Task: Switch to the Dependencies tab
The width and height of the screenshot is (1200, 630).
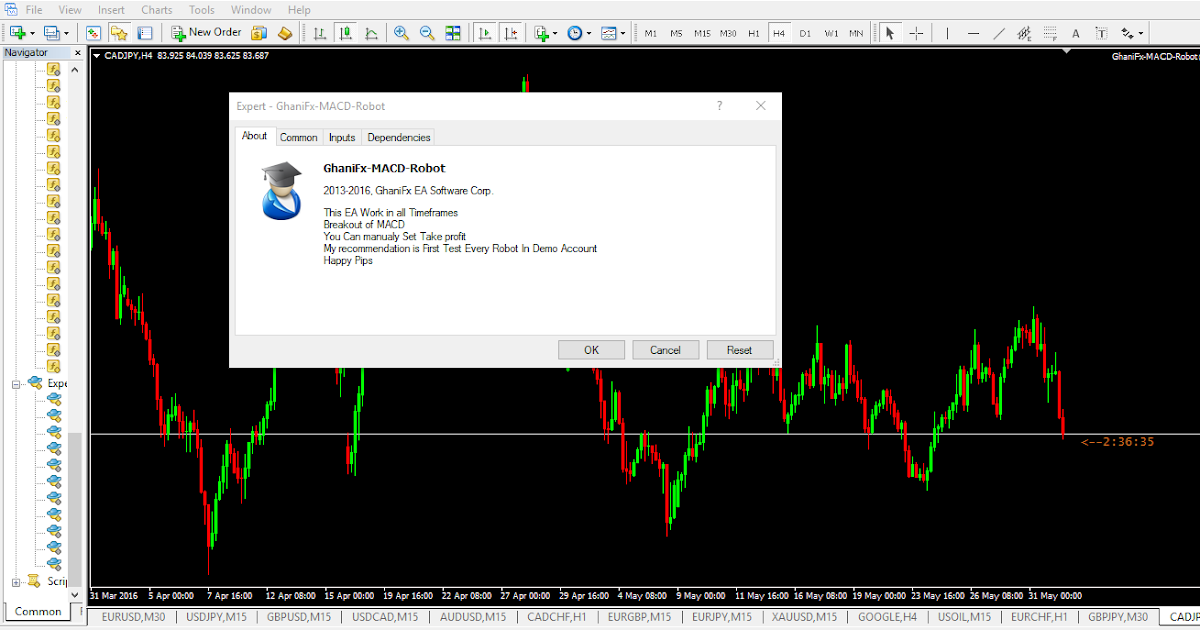Action: coord(398,138)
